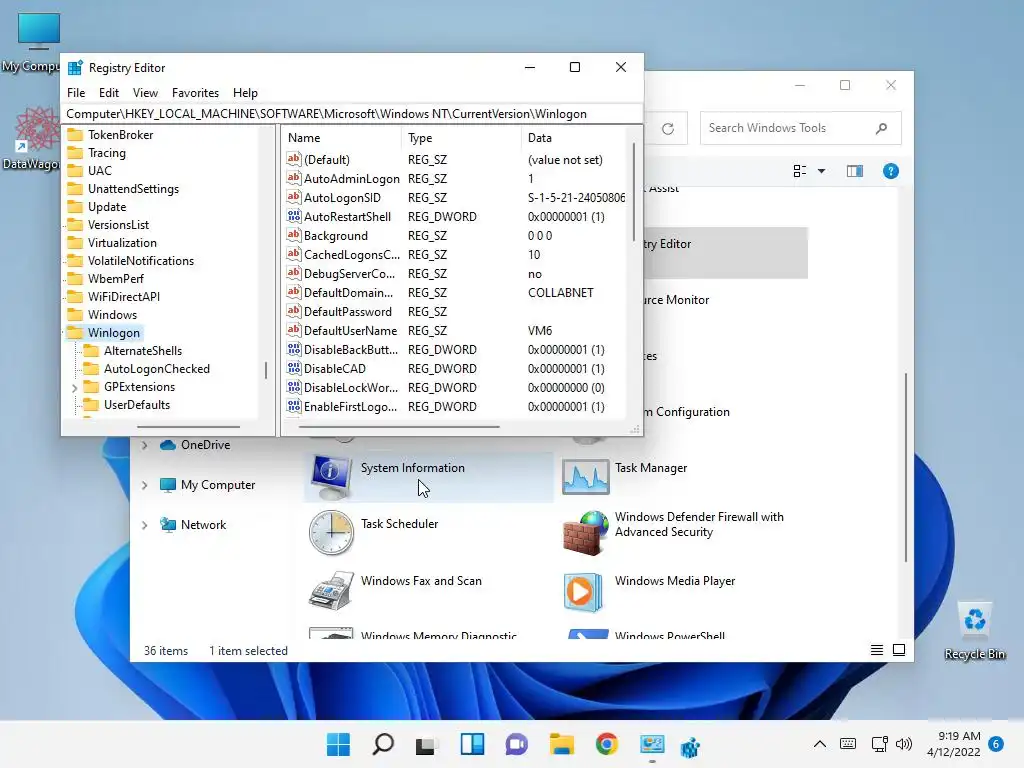Select the UnattendSettings registry key
Image resolution: width=1024 pixels, height=768 pixels.
[133, 189]
